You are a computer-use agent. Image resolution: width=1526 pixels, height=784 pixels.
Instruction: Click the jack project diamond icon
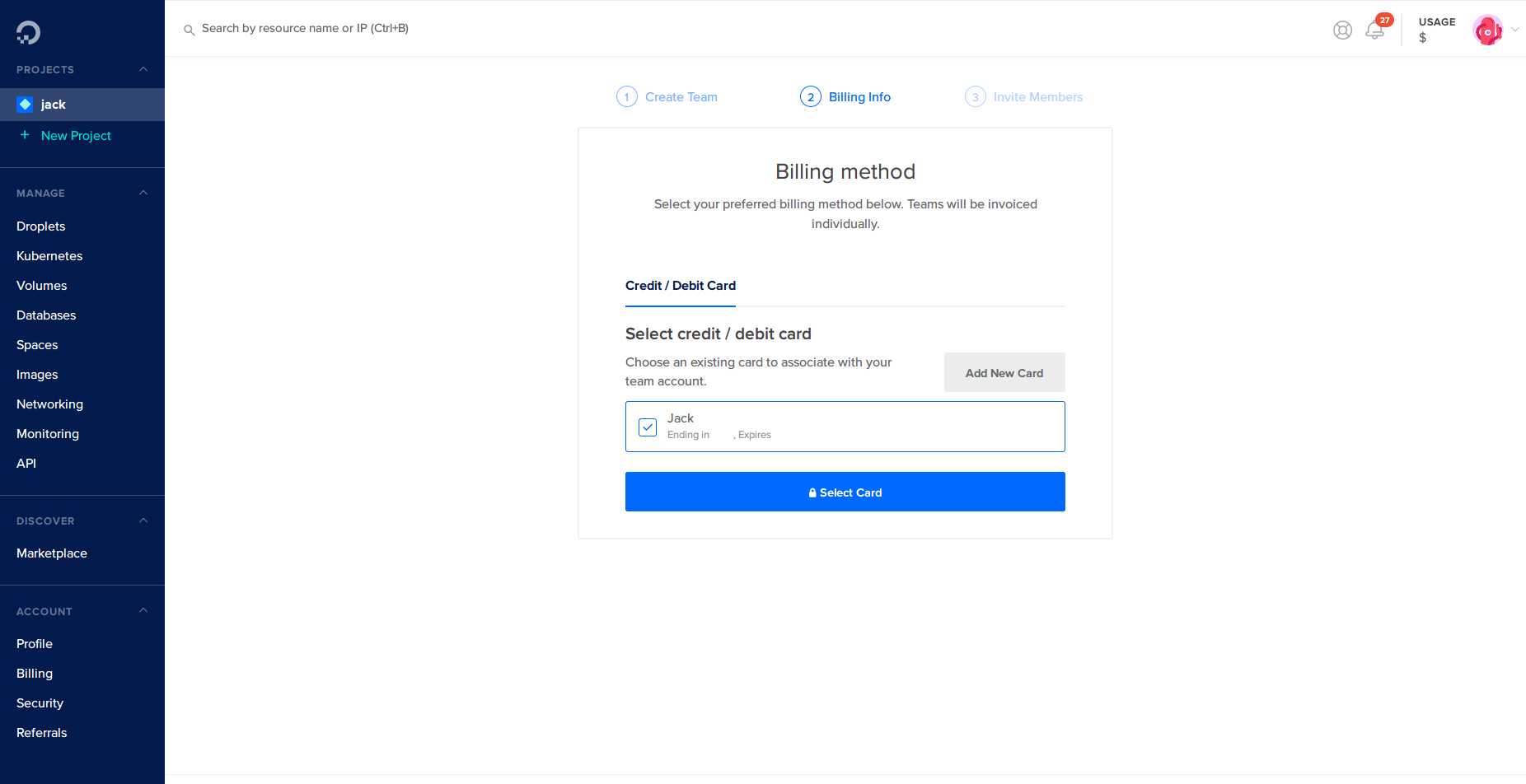(25, 104)
